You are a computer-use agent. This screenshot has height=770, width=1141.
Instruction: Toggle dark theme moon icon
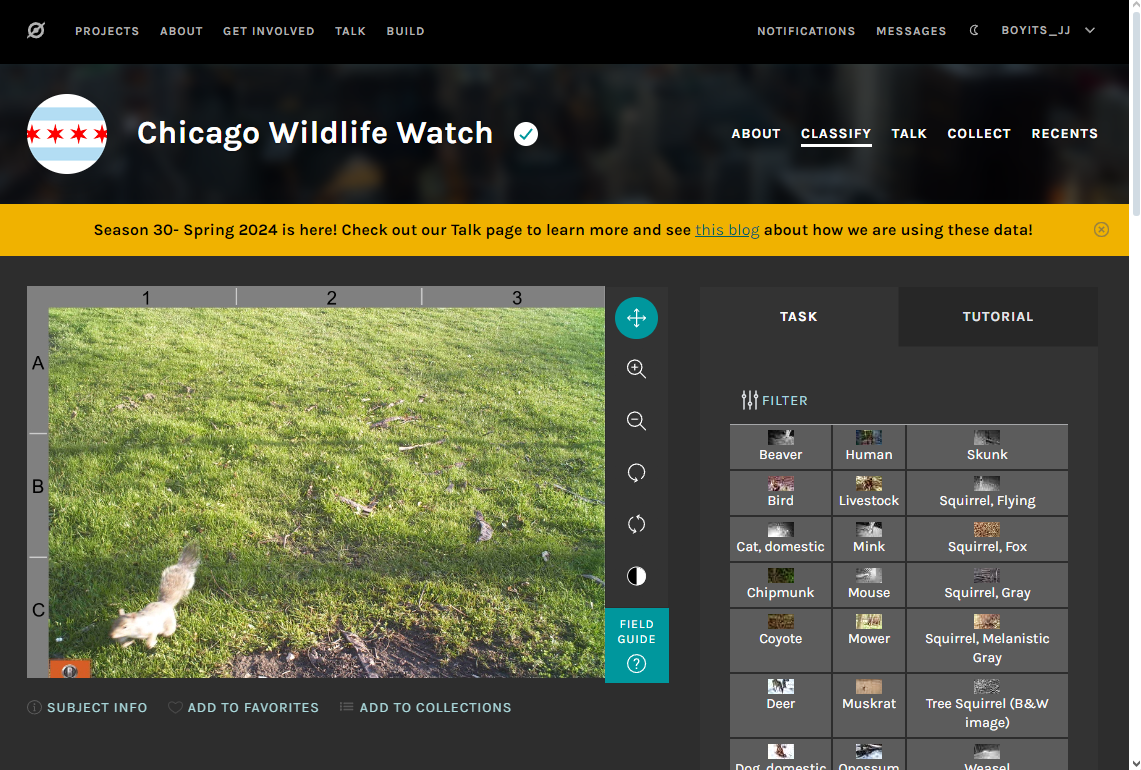(974, 31)
